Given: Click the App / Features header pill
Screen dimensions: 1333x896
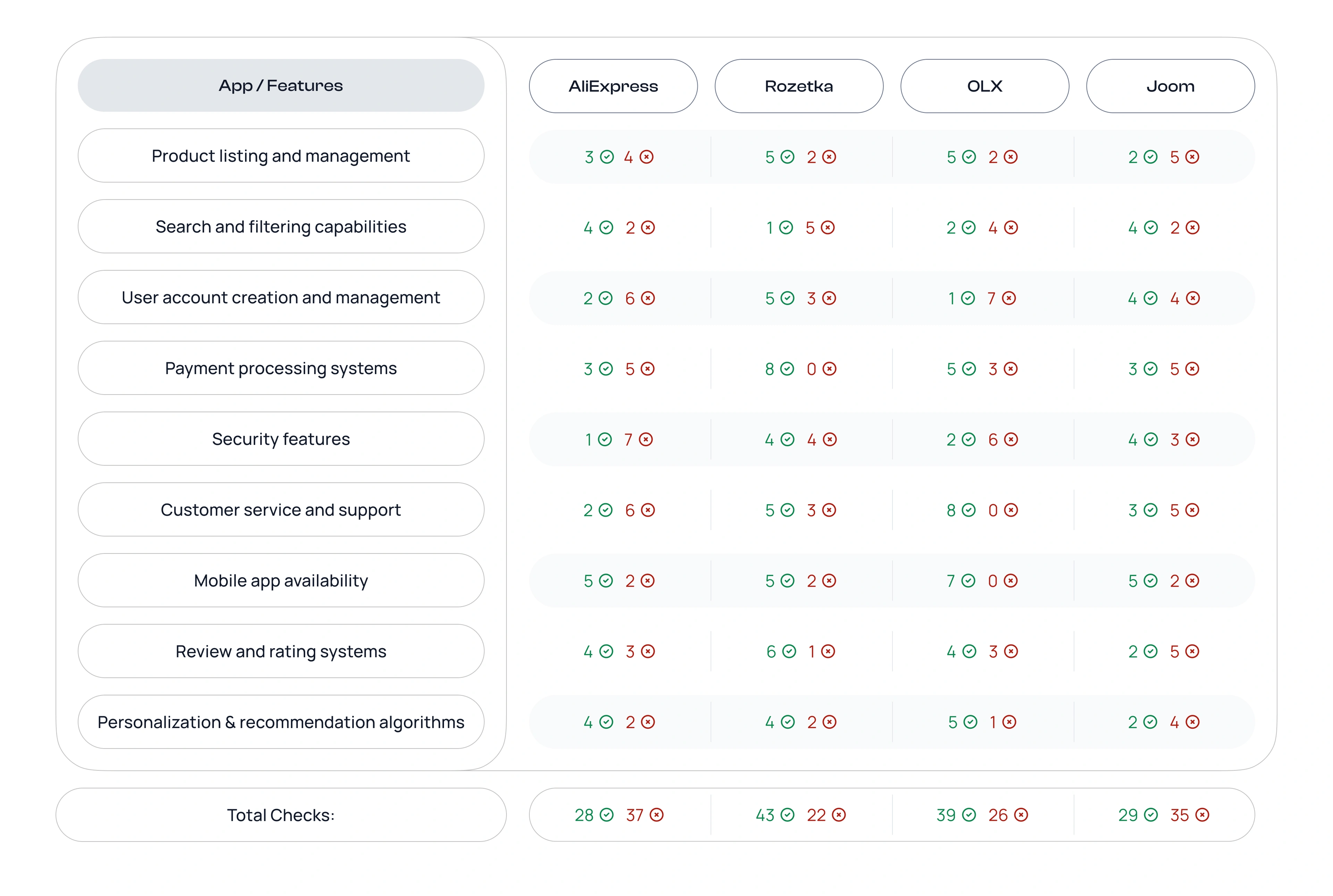Looking at the screenshot, I should click(281, 85).
